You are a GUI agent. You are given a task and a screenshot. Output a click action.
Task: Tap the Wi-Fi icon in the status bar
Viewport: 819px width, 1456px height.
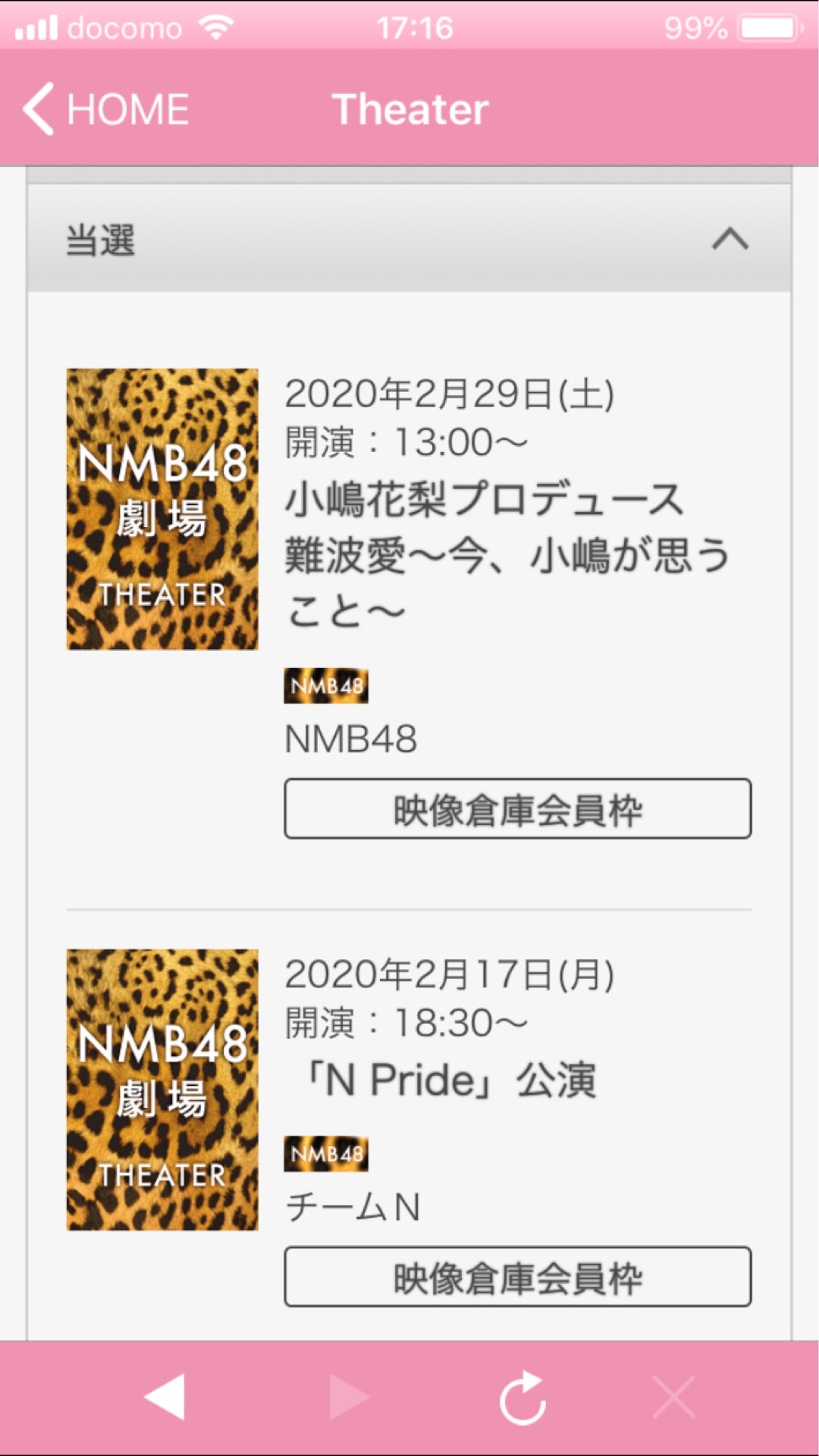click(216, 28)
